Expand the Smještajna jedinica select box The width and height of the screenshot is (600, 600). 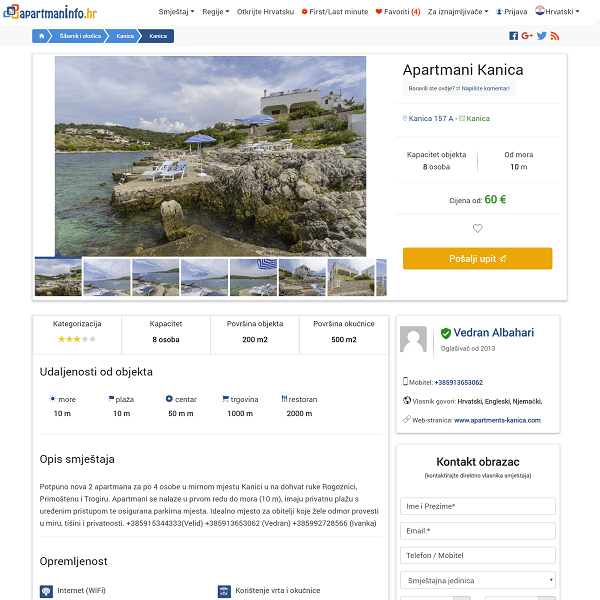(477, 580)
